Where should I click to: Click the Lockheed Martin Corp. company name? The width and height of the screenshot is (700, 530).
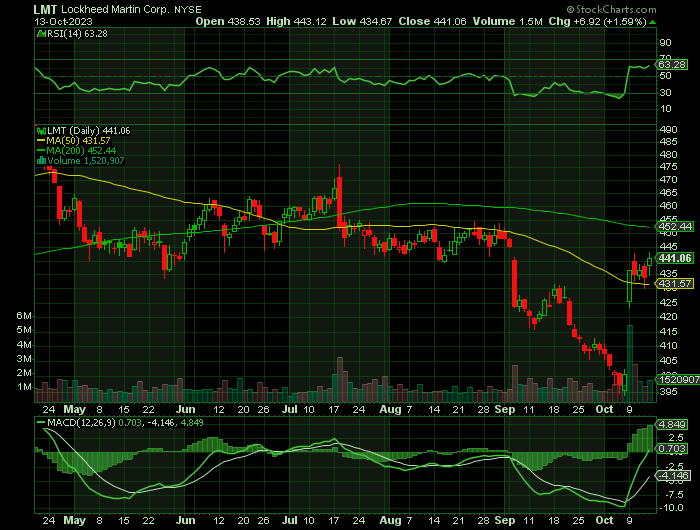coord(115,9)
